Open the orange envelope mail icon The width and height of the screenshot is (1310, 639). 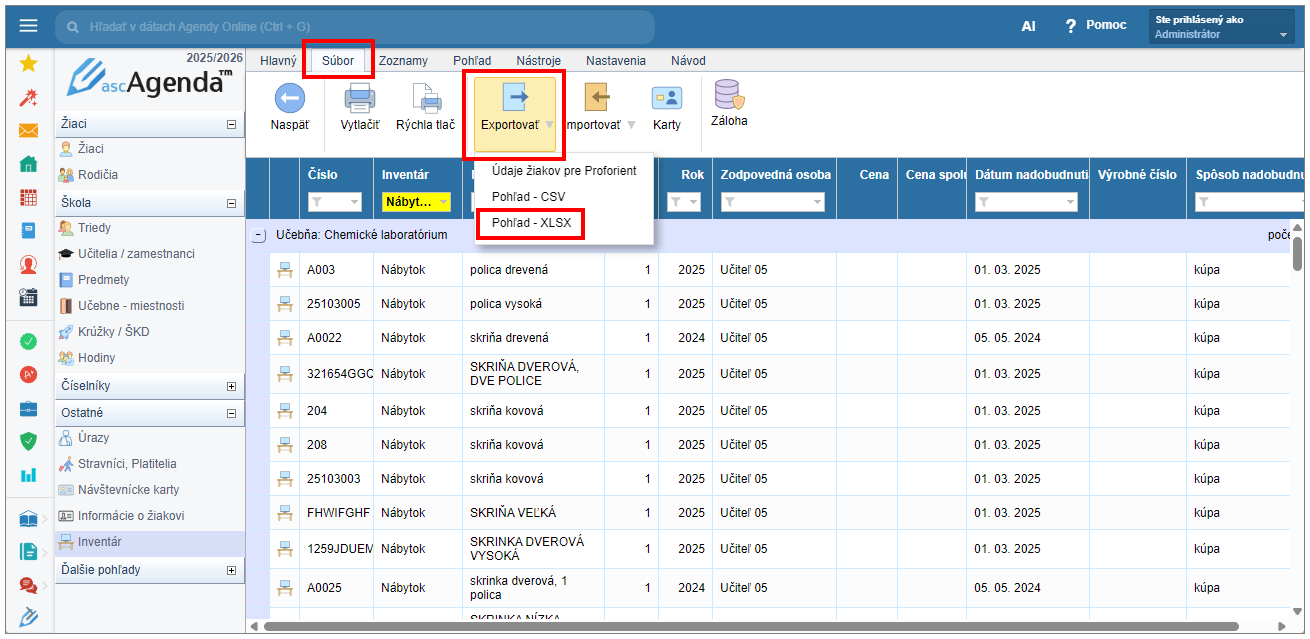(x=28, y=131)
